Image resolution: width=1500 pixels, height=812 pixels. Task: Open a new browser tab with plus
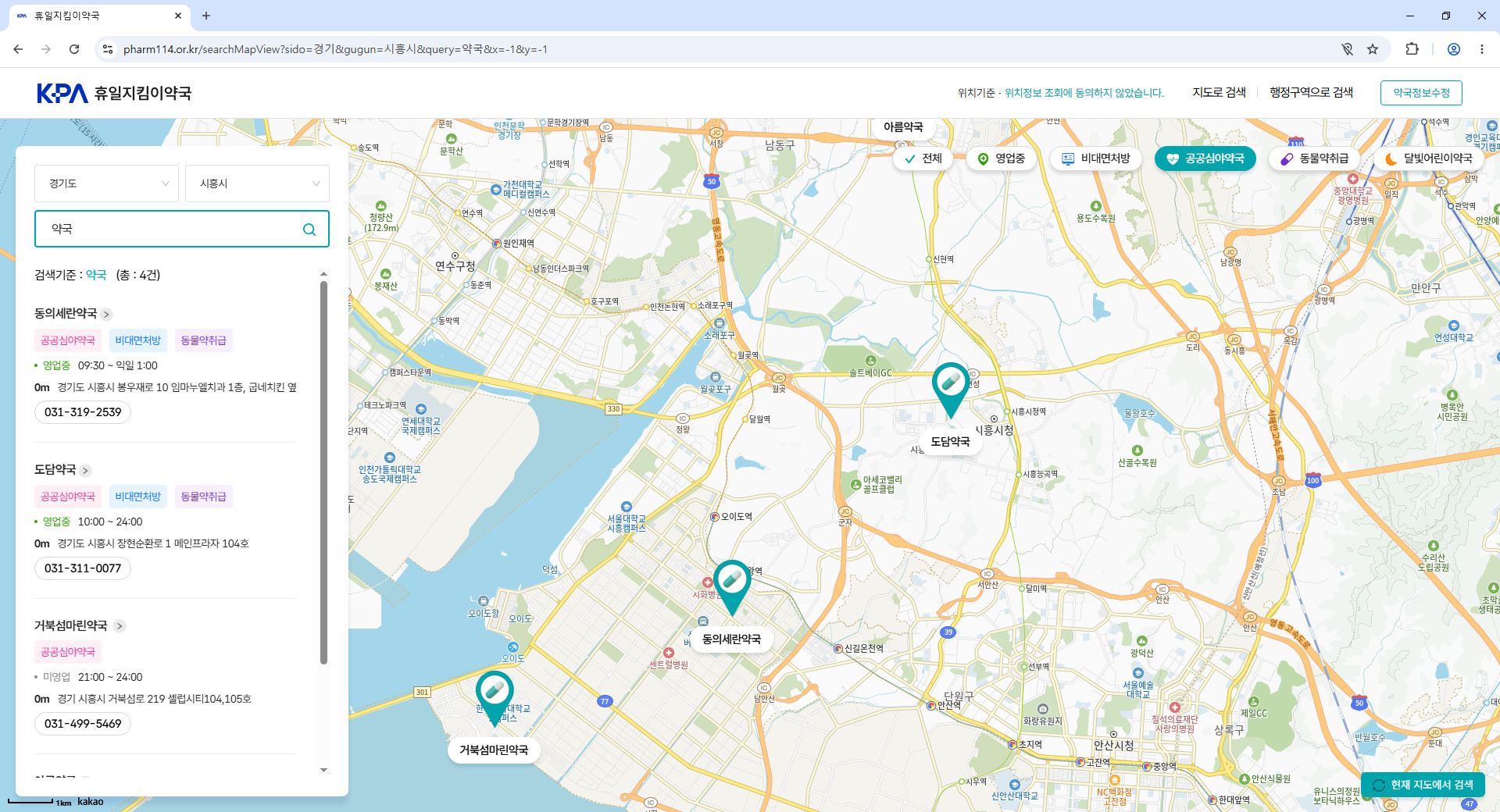206,16
